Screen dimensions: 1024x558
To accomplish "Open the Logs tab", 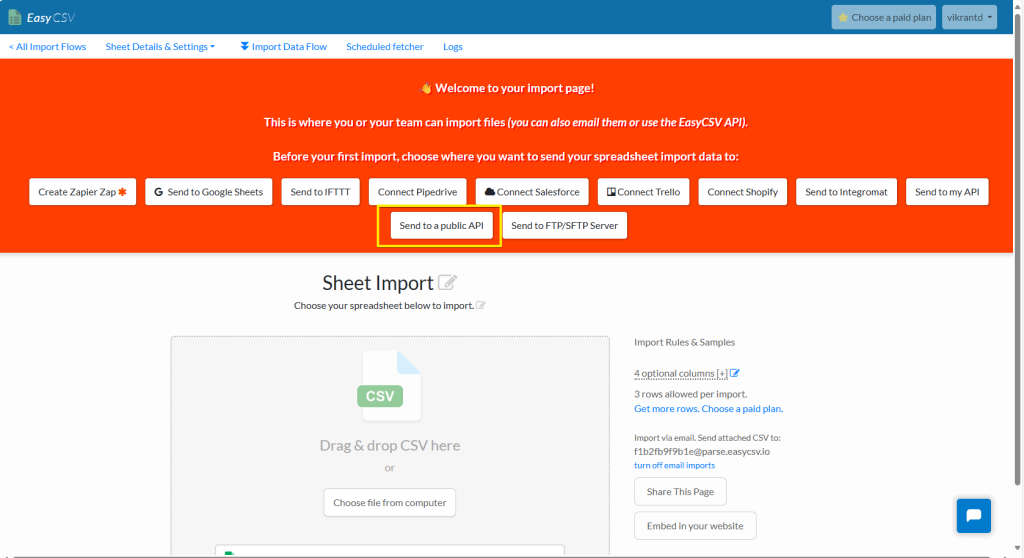I will [452, 47].
